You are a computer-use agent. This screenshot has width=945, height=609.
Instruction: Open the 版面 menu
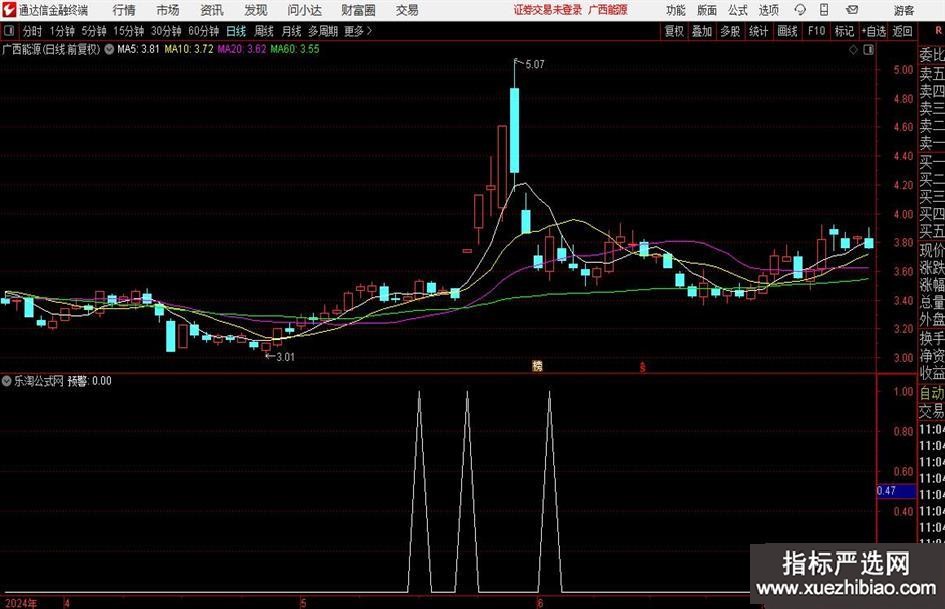coord(706,10)
